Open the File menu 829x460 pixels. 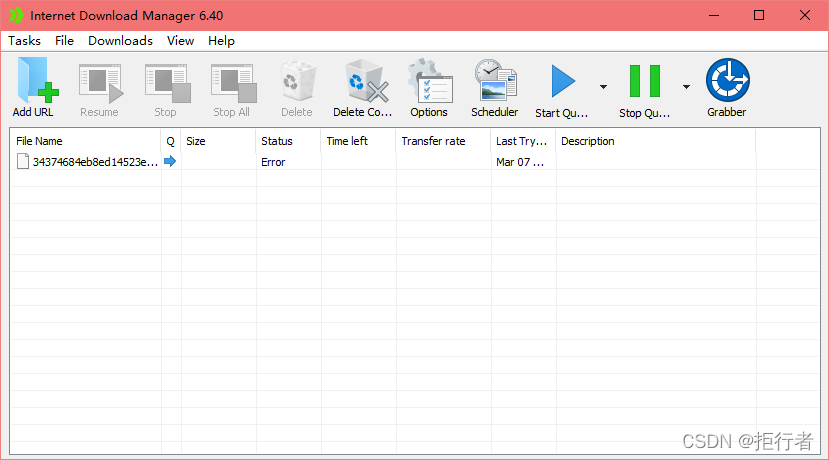65,41
